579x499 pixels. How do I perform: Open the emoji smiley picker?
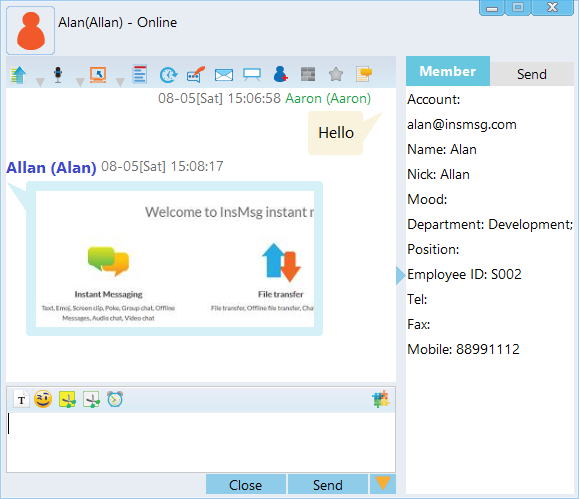pyautogui.click(x=43, y=399)
